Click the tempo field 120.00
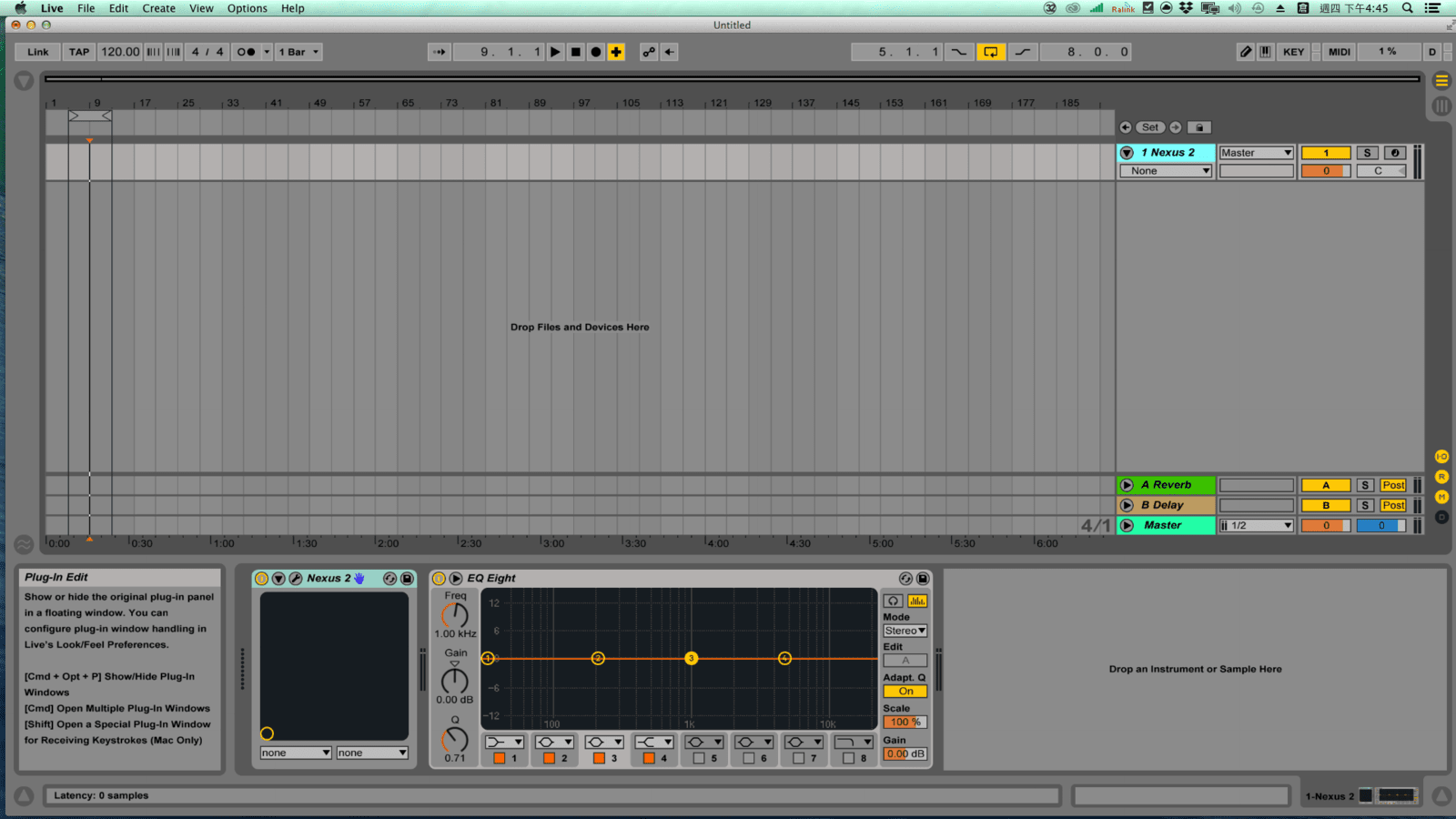 [120, 52]
